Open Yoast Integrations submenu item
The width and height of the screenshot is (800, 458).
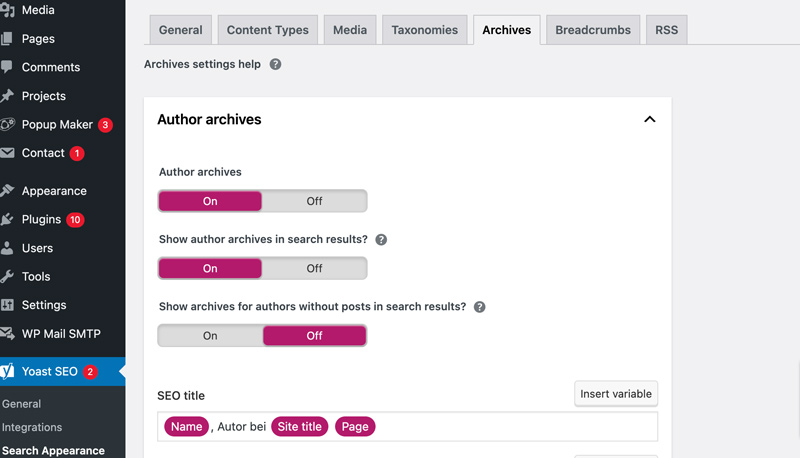point(32,427)
